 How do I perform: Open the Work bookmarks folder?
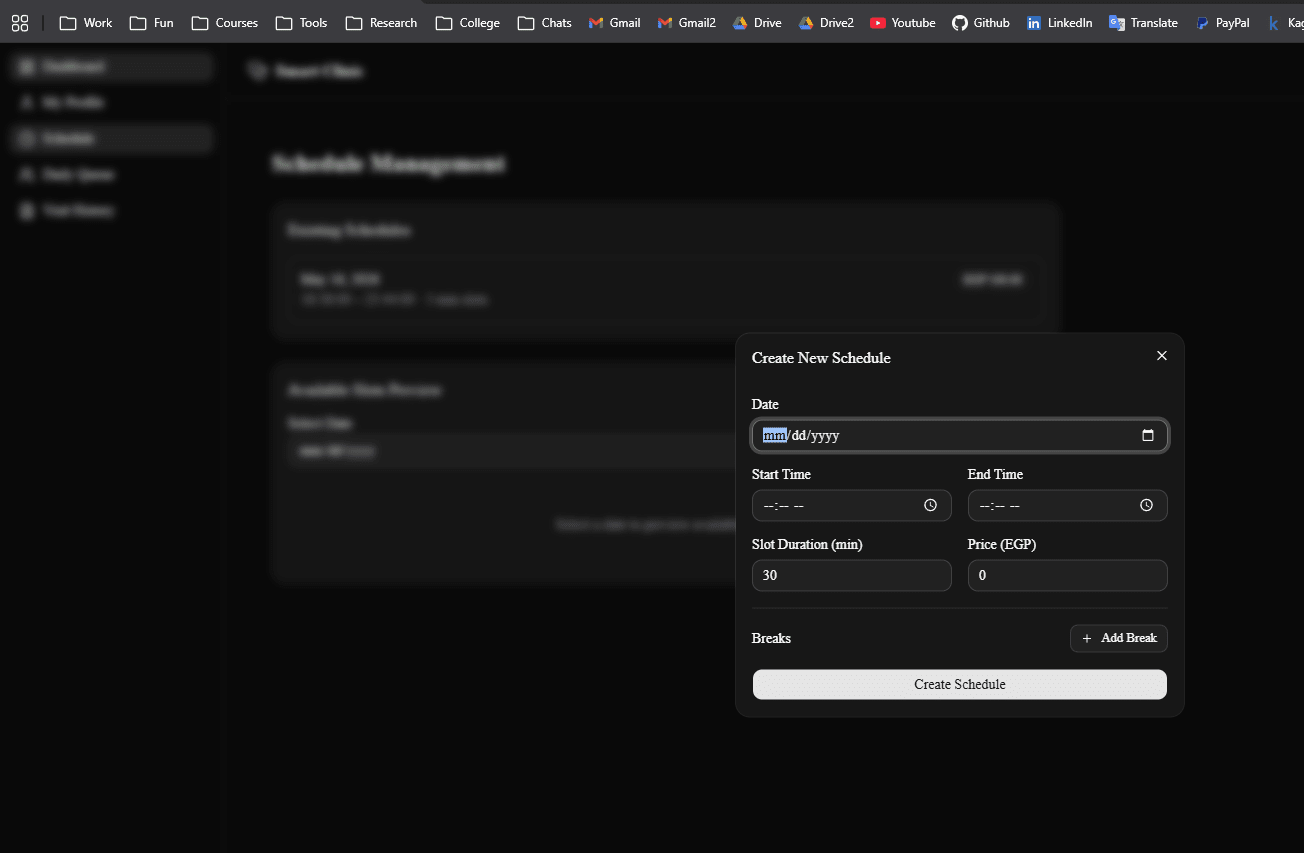(x=86, y=23)
